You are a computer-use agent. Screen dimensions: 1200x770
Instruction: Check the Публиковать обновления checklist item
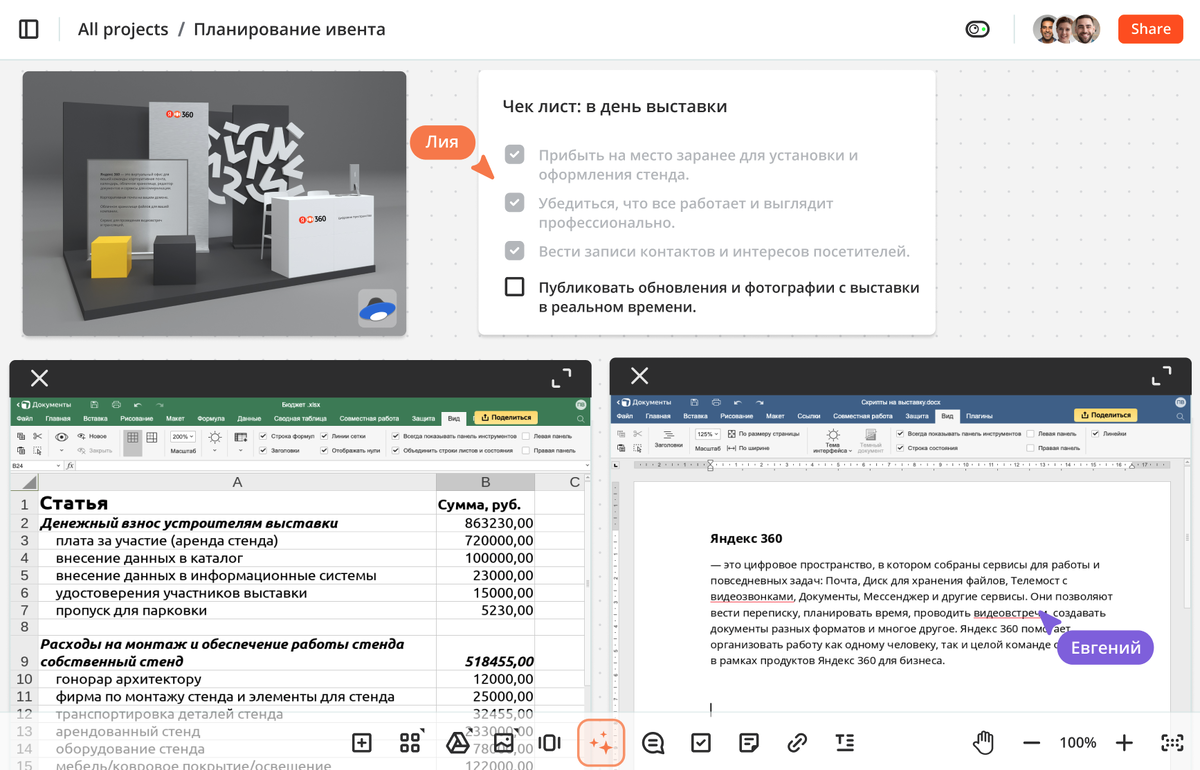[x=514, y=286]
